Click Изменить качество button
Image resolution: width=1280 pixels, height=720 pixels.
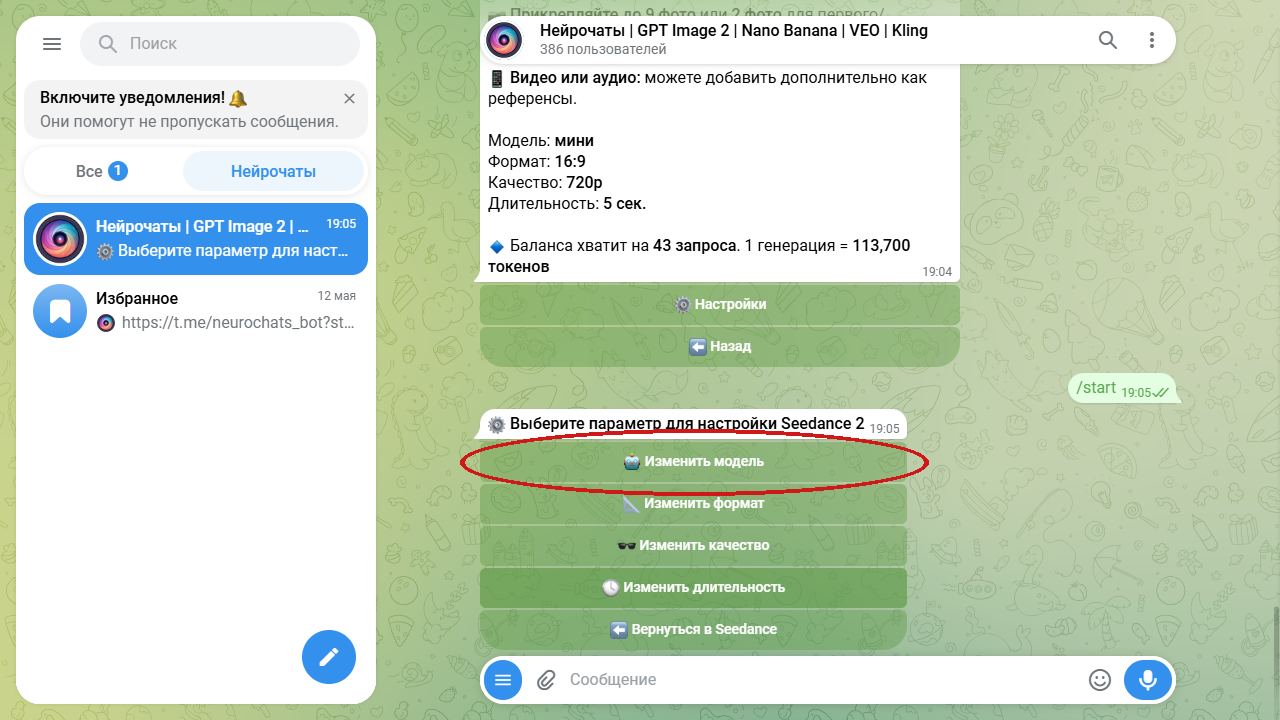point(693,546)
